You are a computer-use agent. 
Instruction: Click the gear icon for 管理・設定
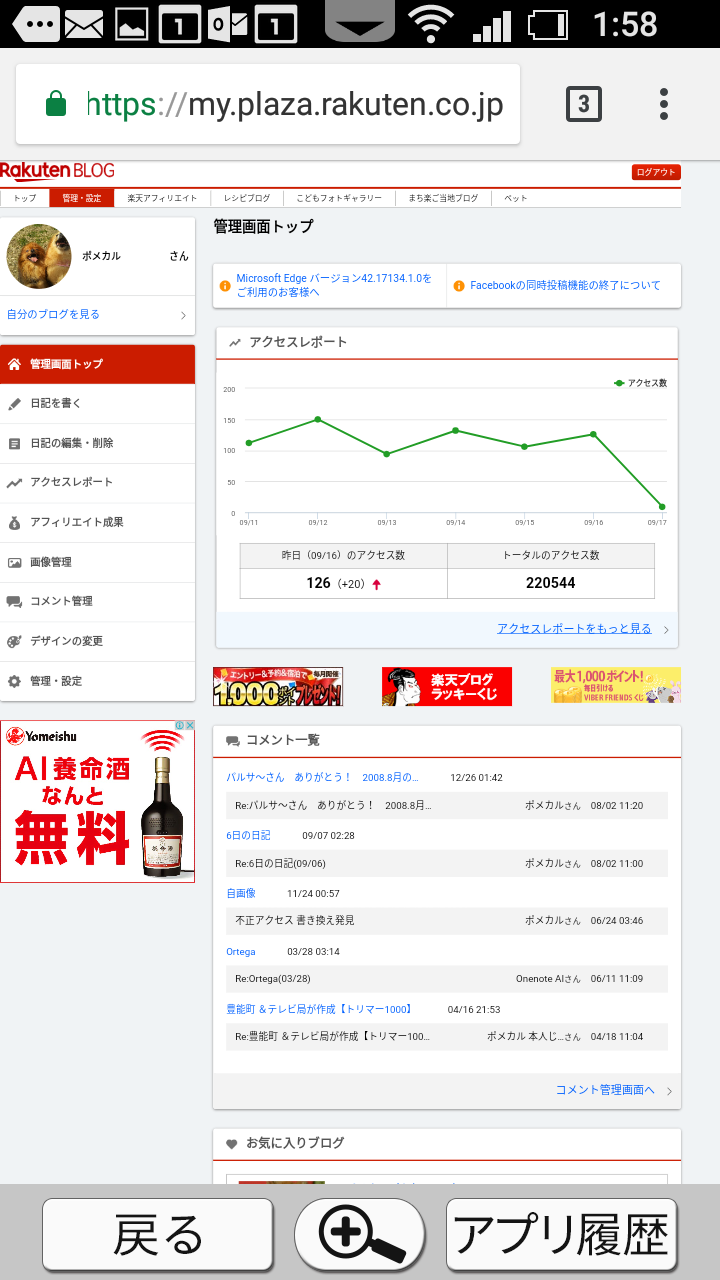coord(14,681)
